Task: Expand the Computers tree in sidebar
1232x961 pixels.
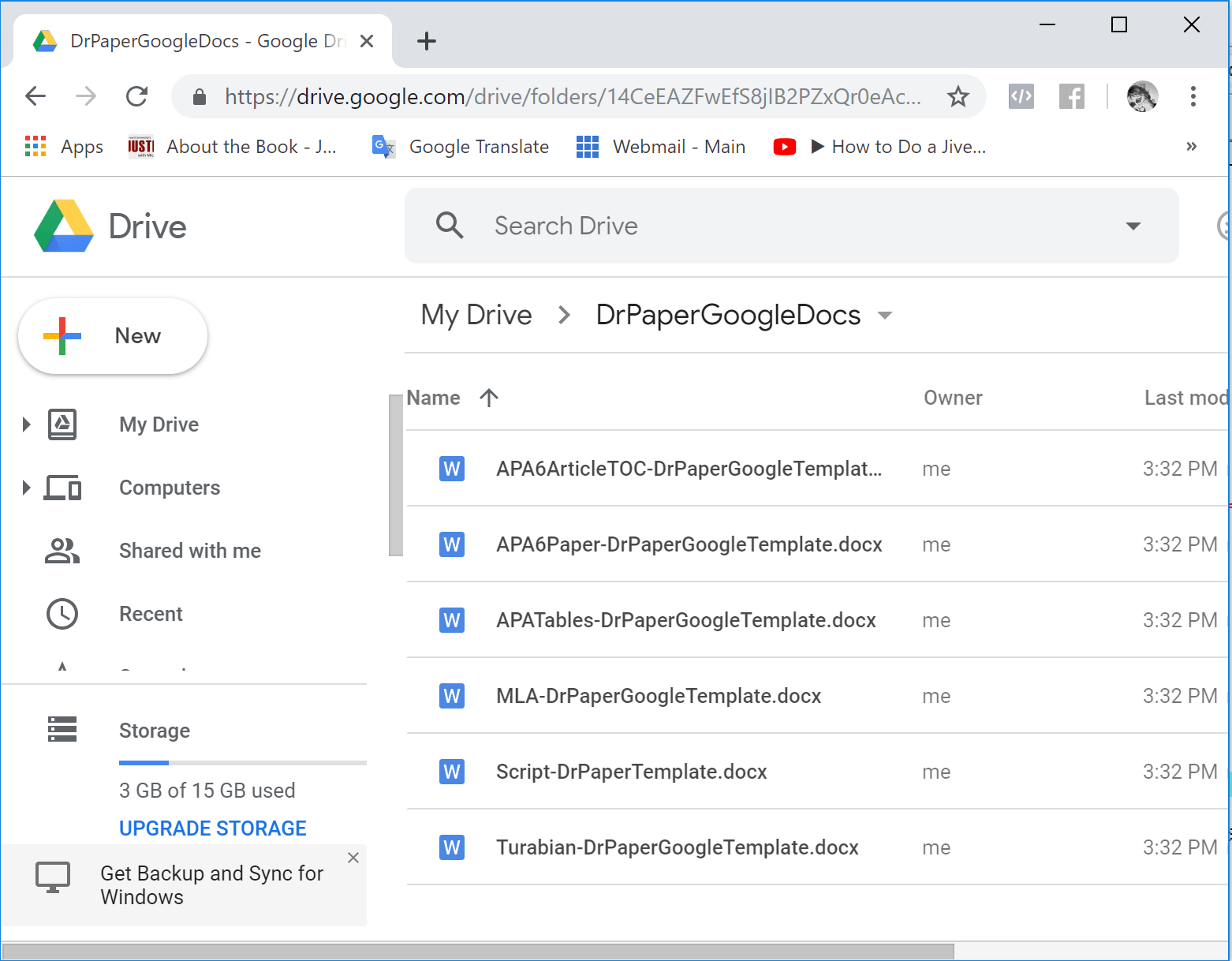Action: [26, 488]
